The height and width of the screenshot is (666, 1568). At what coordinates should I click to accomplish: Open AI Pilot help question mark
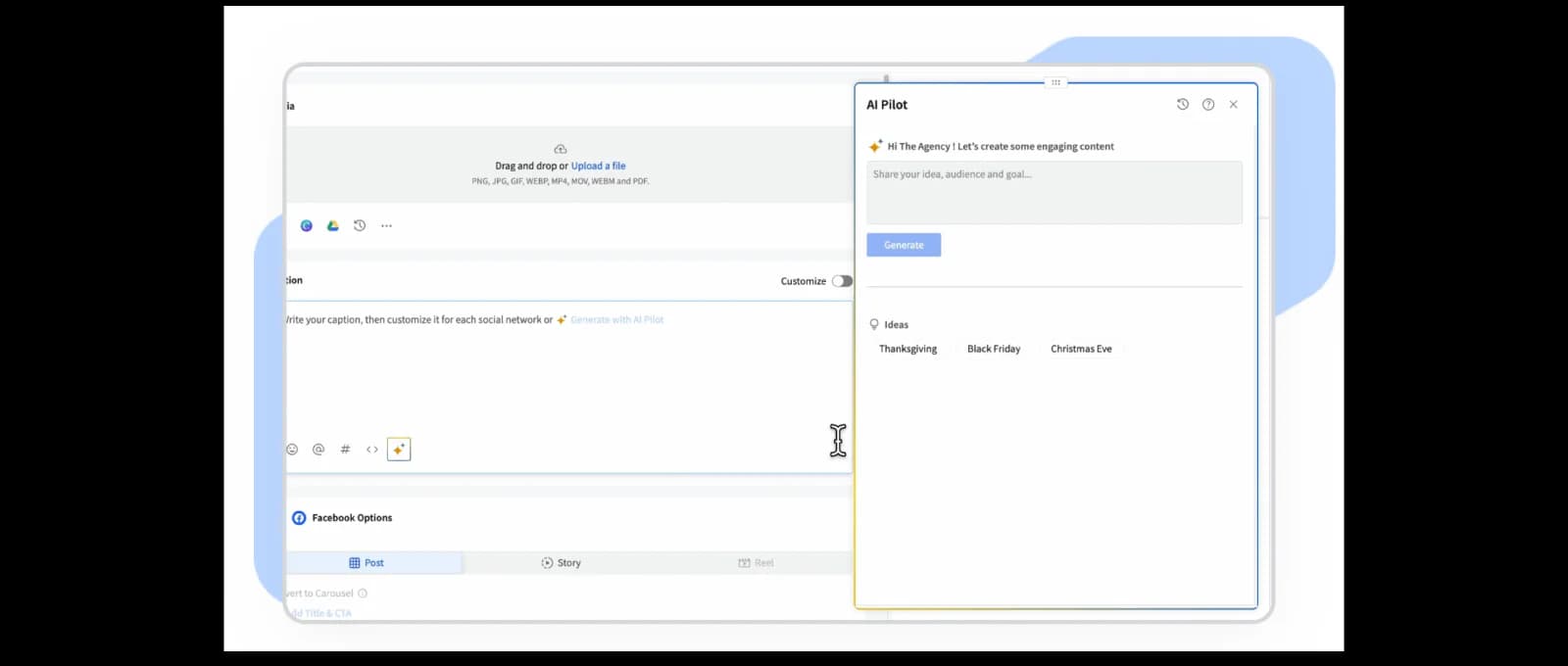click(x=1208, y=105)
